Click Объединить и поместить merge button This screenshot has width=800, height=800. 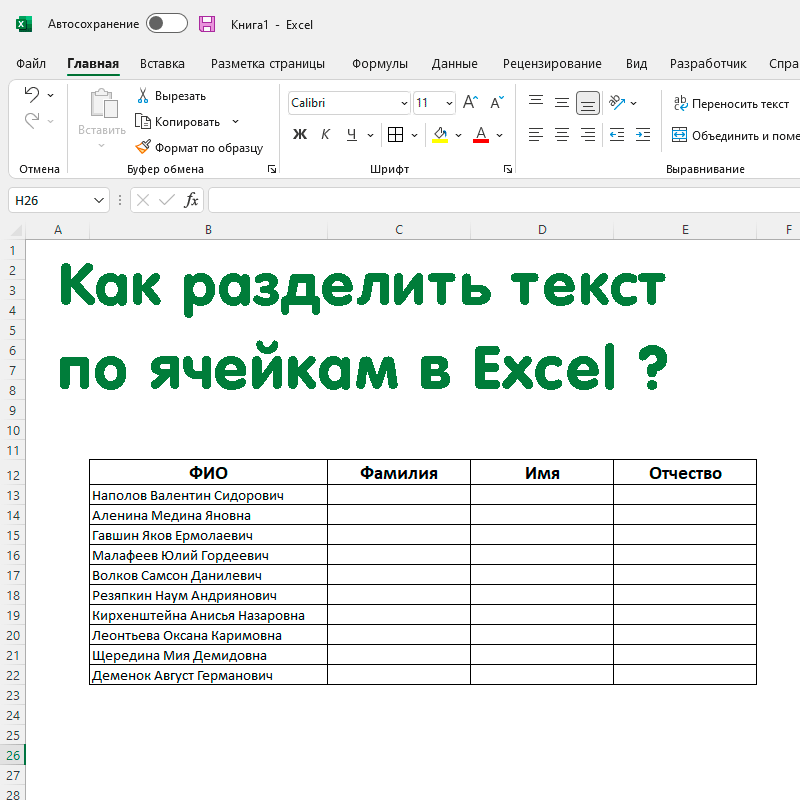[x=735, y=135]
